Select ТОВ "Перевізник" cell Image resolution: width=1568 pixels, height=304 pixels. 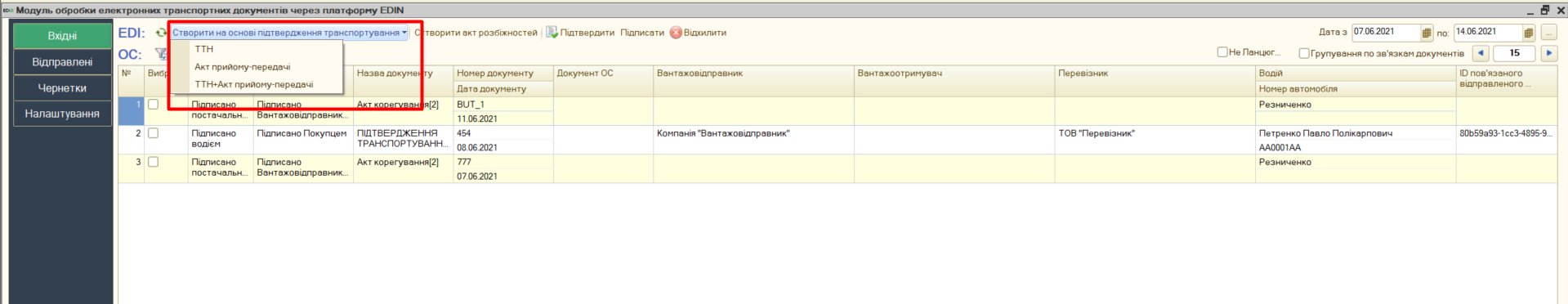tap(1155, 140)
